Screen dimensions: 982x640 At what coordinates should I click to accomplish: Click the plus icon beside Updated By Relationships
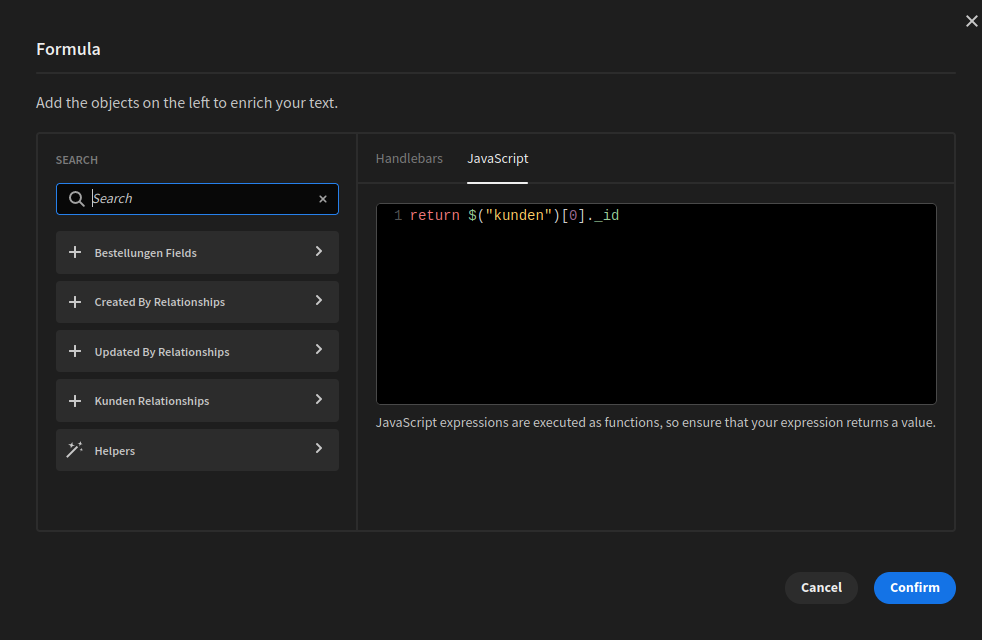[x=75, y=352]
